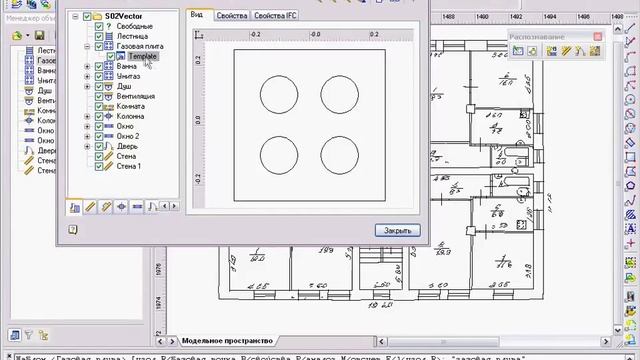The height and width of the screenshot is (360, 640).
Task: Toggle the Стена 1 checkbox
Action: pyautogui.click(x=99, y=167)
